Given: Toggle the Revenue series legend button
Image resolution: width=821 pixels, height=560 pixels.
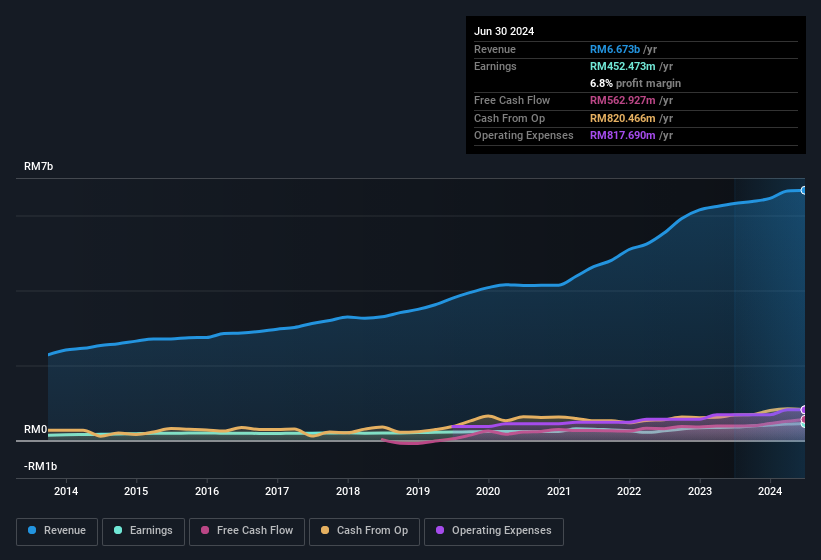Looking at the screenshot, I should [57, 531].
